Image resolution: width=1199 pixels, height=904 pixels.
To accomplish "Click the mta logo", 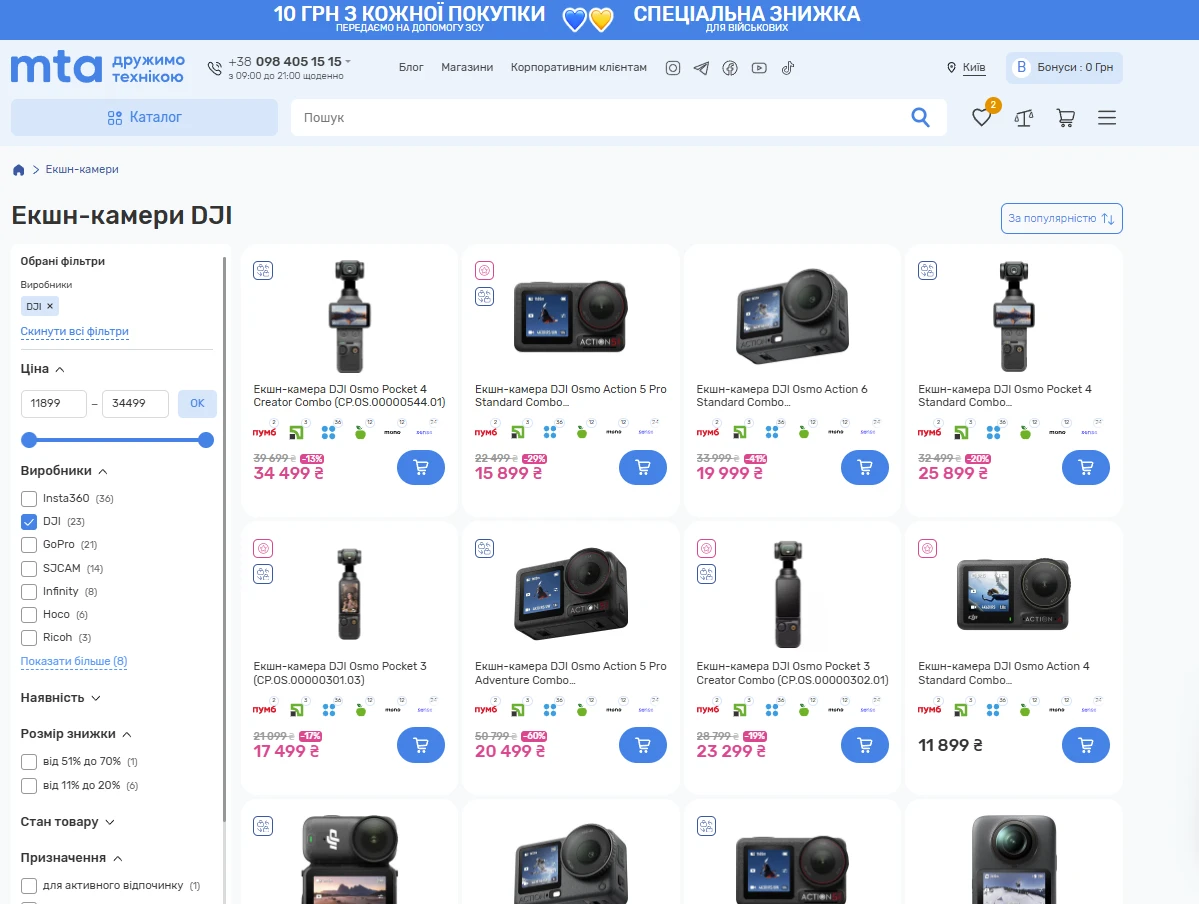I will 56,68.
